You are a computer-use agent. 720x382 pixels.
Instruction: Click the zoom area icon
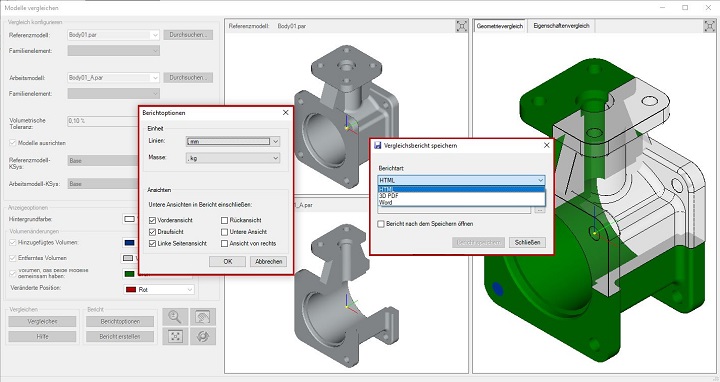point(202,317)
